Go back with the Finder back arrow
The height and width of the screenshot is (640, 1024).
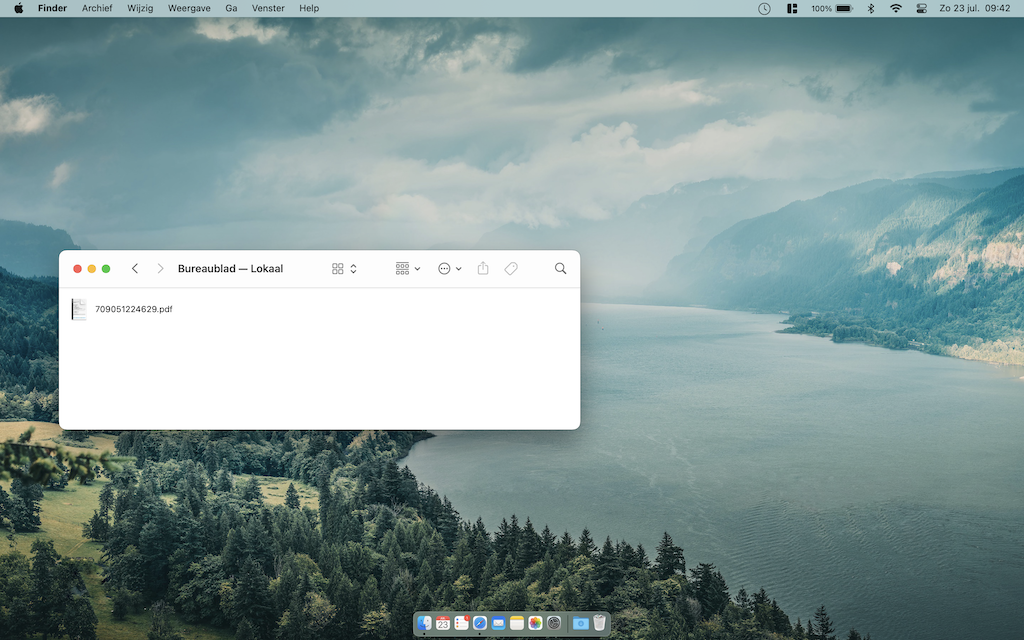[x=135, y=268]
